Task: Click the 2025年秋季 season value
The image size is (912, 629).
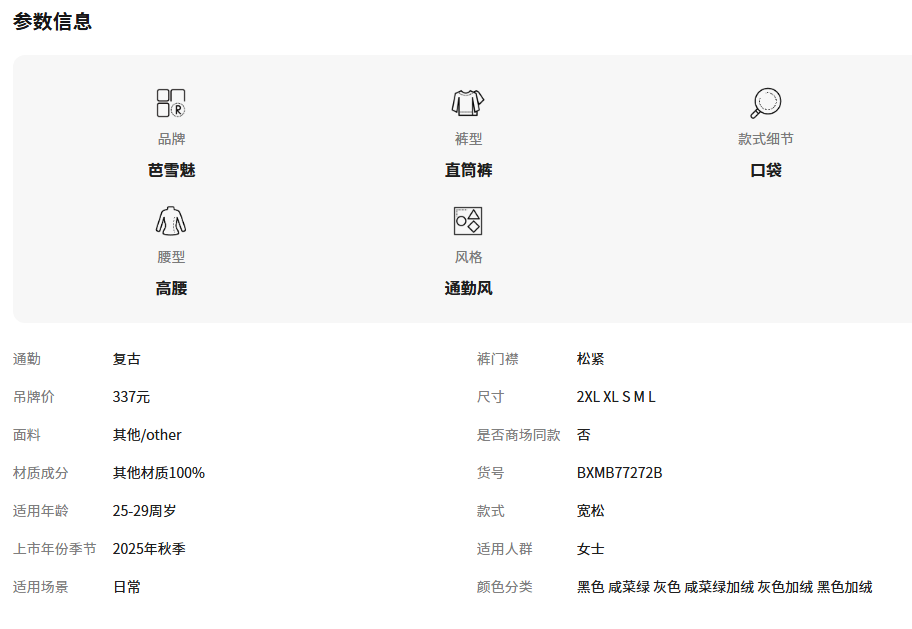Action: 149,549
